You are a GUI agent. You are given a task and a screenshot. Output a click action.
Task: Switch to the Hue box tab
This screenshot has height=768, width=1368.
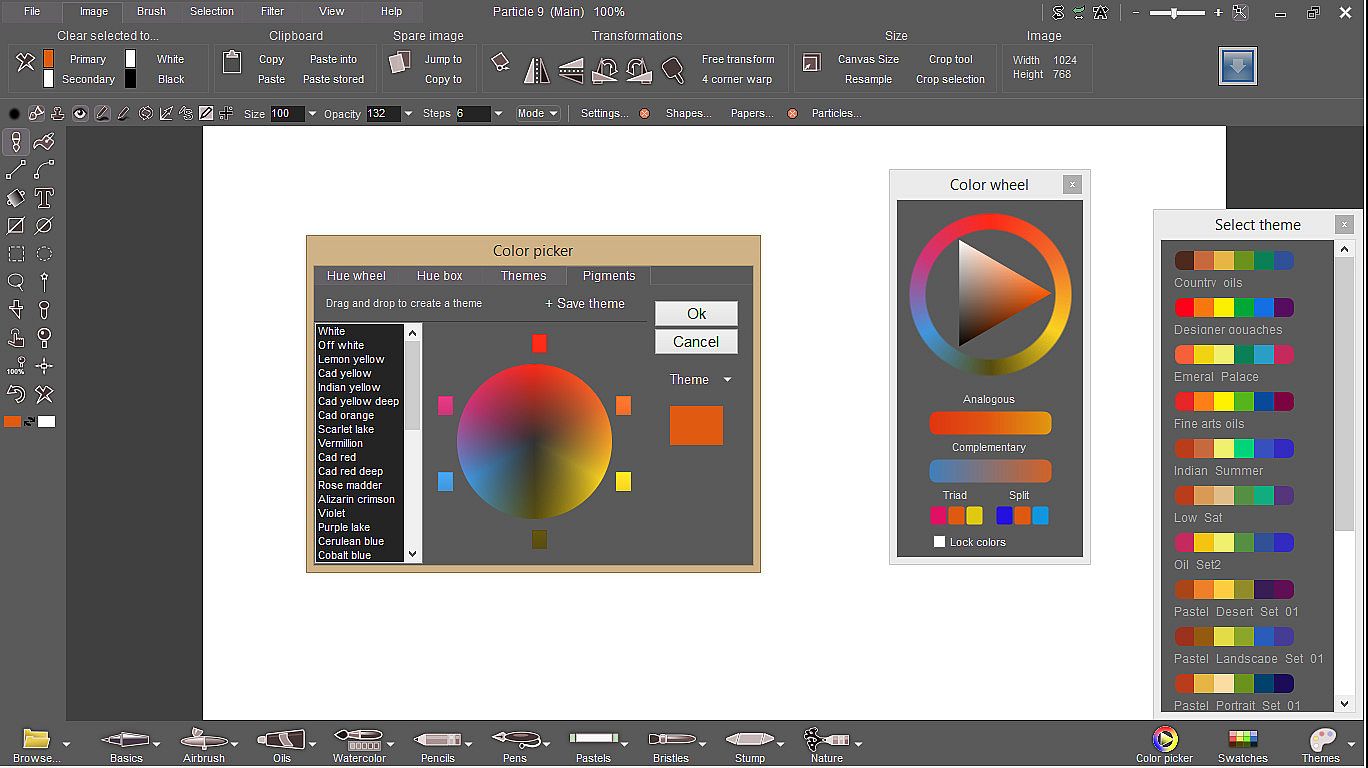pos(439,276)
